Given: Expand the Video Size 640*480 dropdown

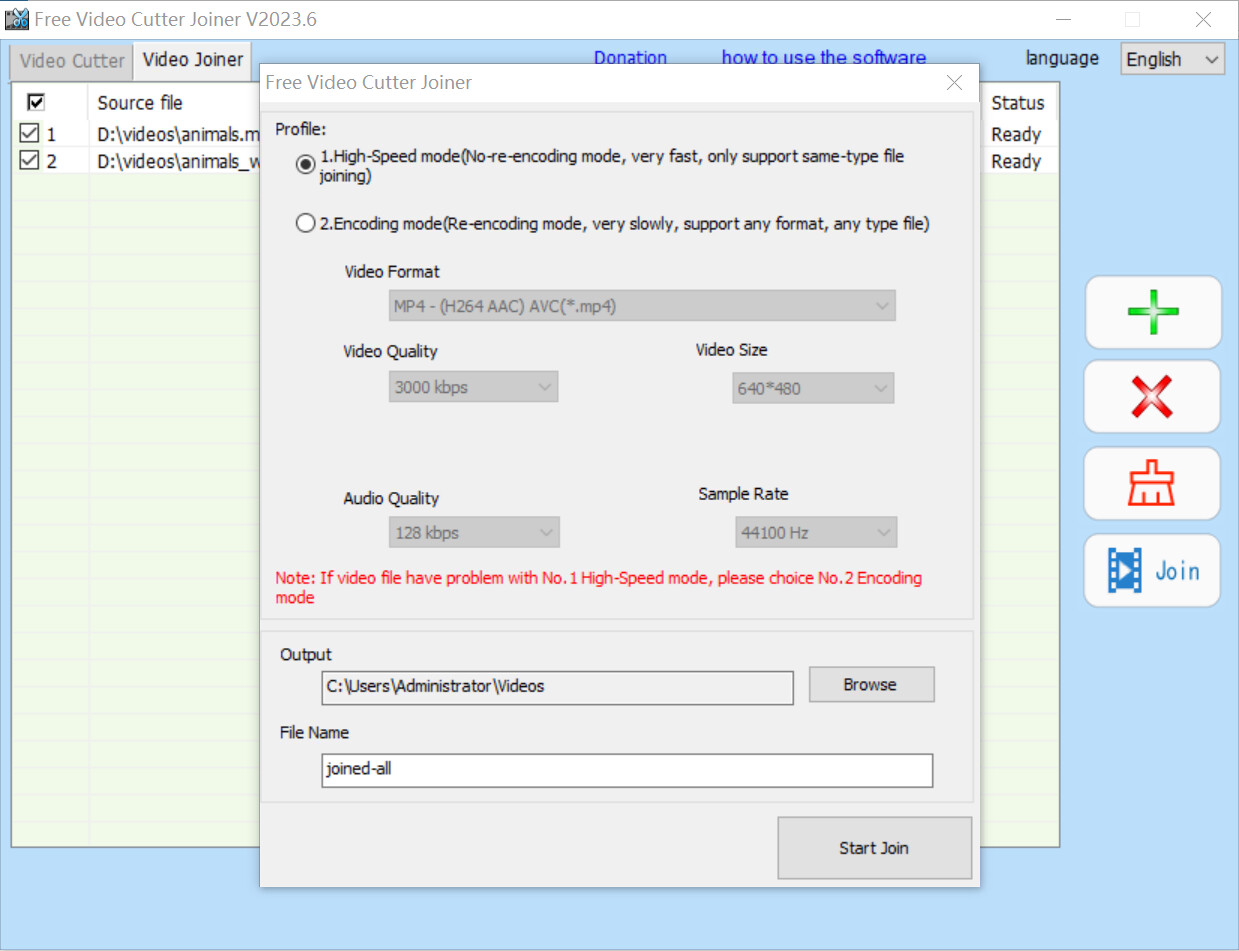Looking at the screenshot, I should (813, 388).
